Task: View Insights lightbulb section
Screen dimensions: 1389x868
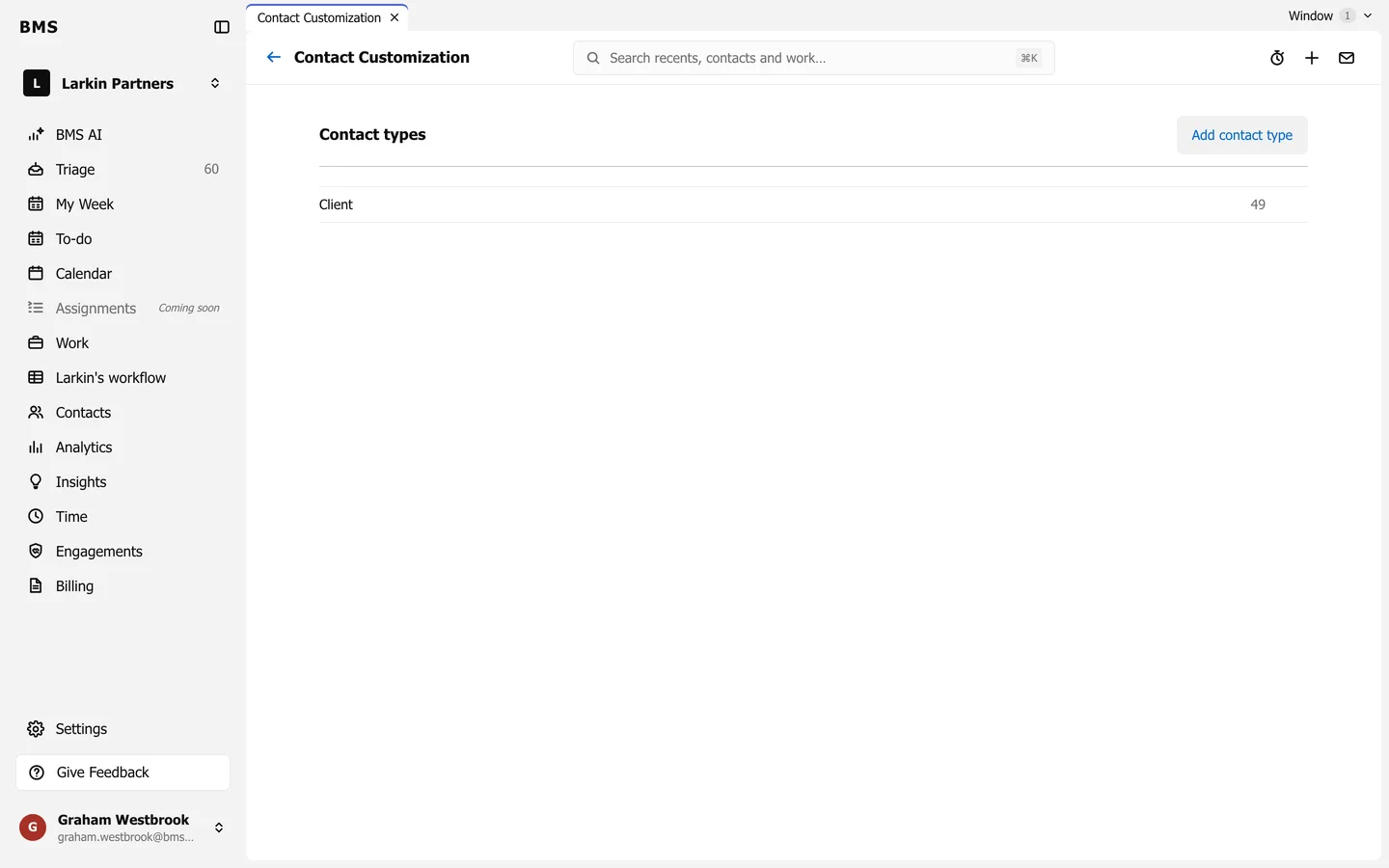Action: coord(123,482)
